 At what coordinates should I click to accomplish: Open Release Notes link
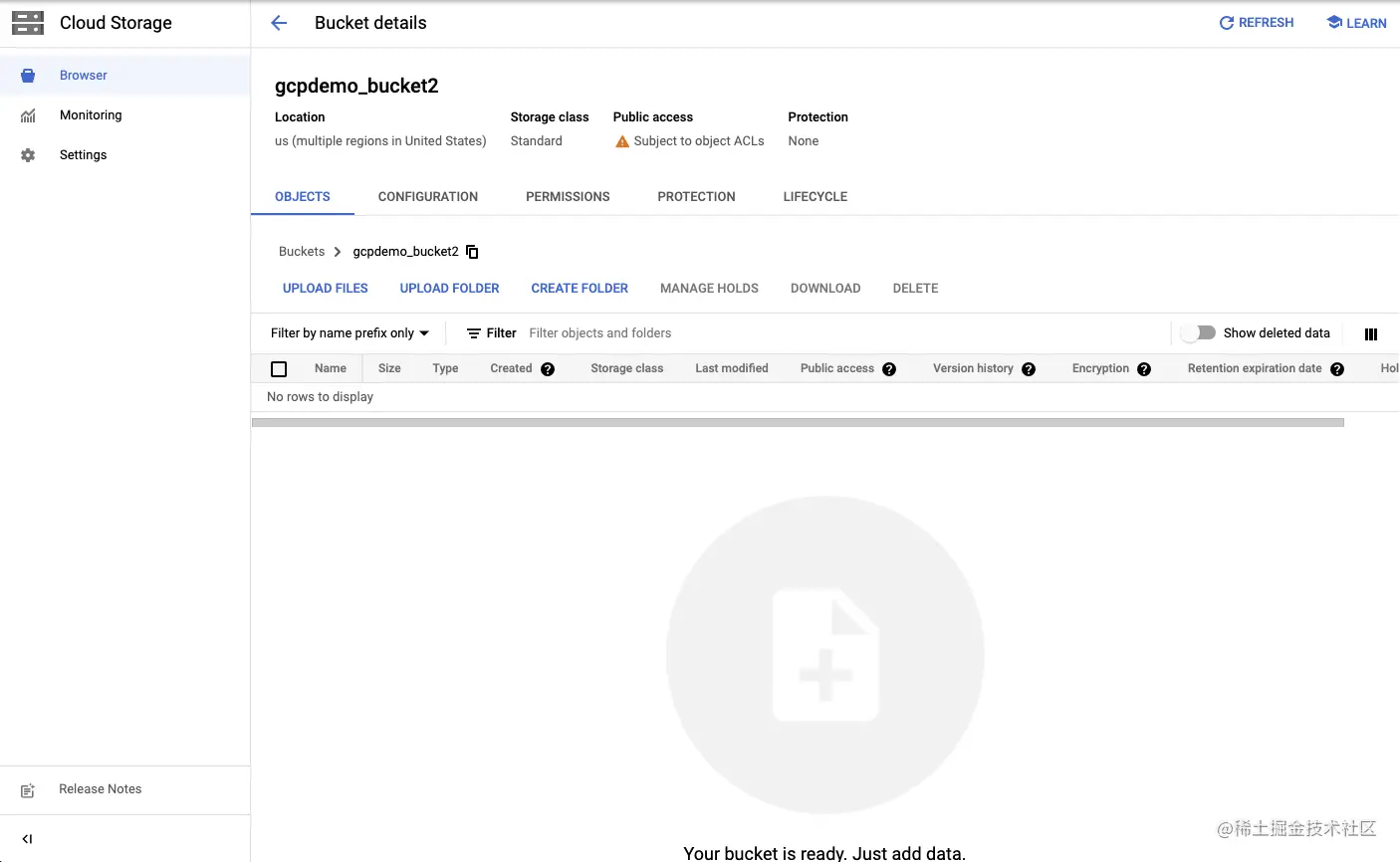click(x=100, y=789)
